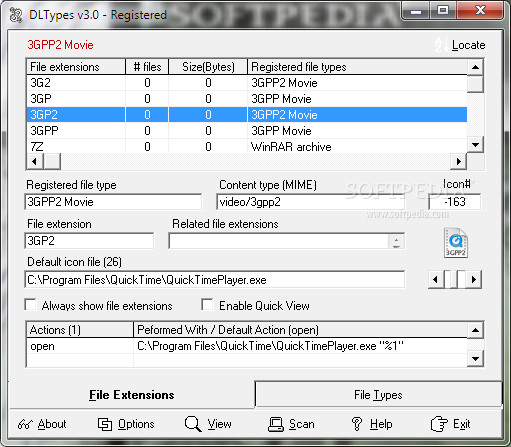The height and width of the screenshot is (447, 511).
Task: Click the View magnifier icon
Action: [x=193, y=424]
